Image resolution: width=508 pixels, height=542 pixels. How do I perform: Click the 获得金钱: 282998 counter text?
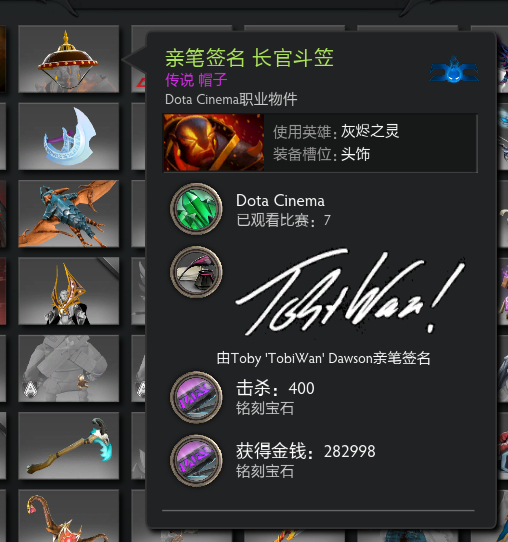click(x=305, y=451)
